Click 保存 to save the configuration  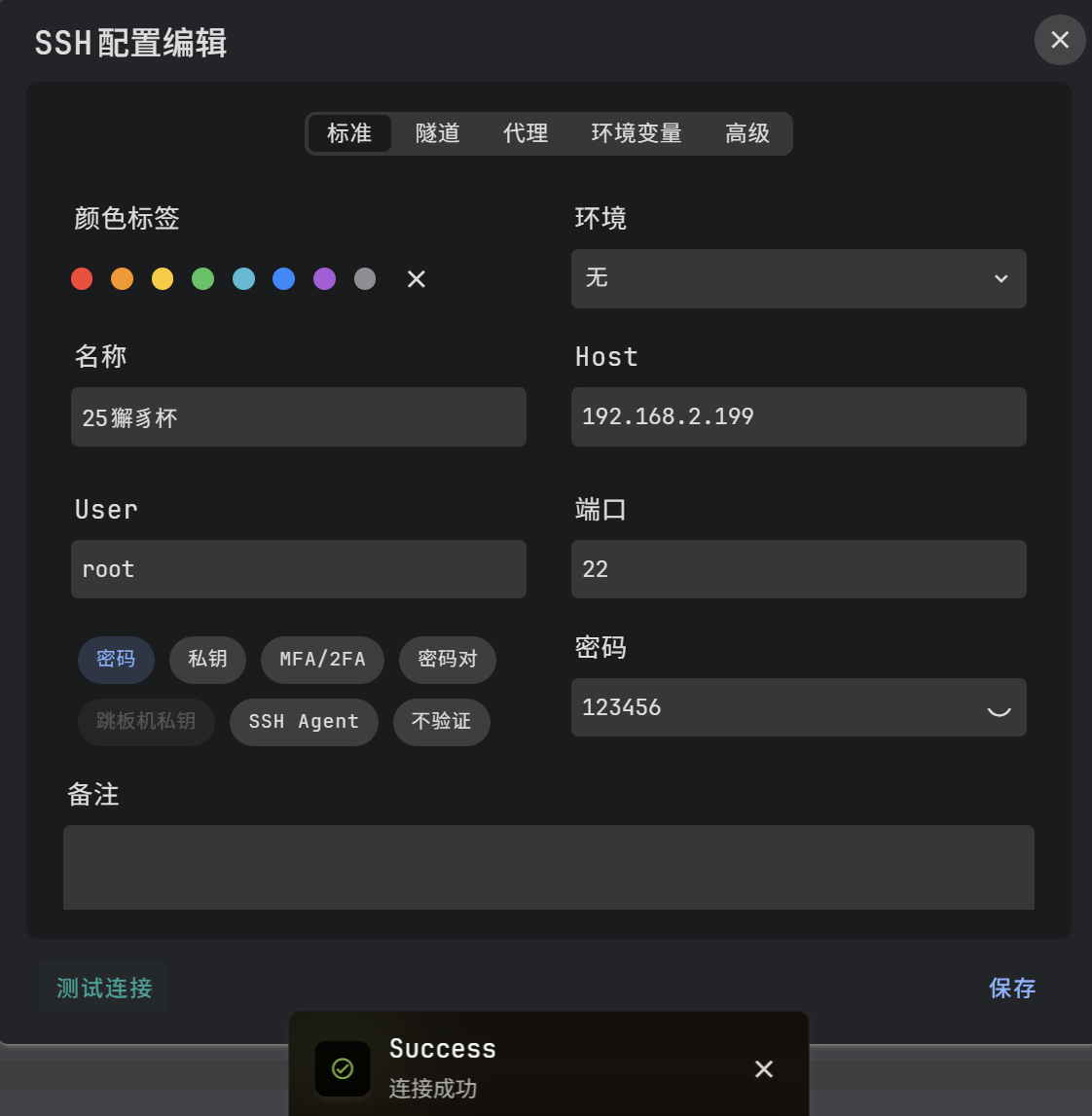1011,988
